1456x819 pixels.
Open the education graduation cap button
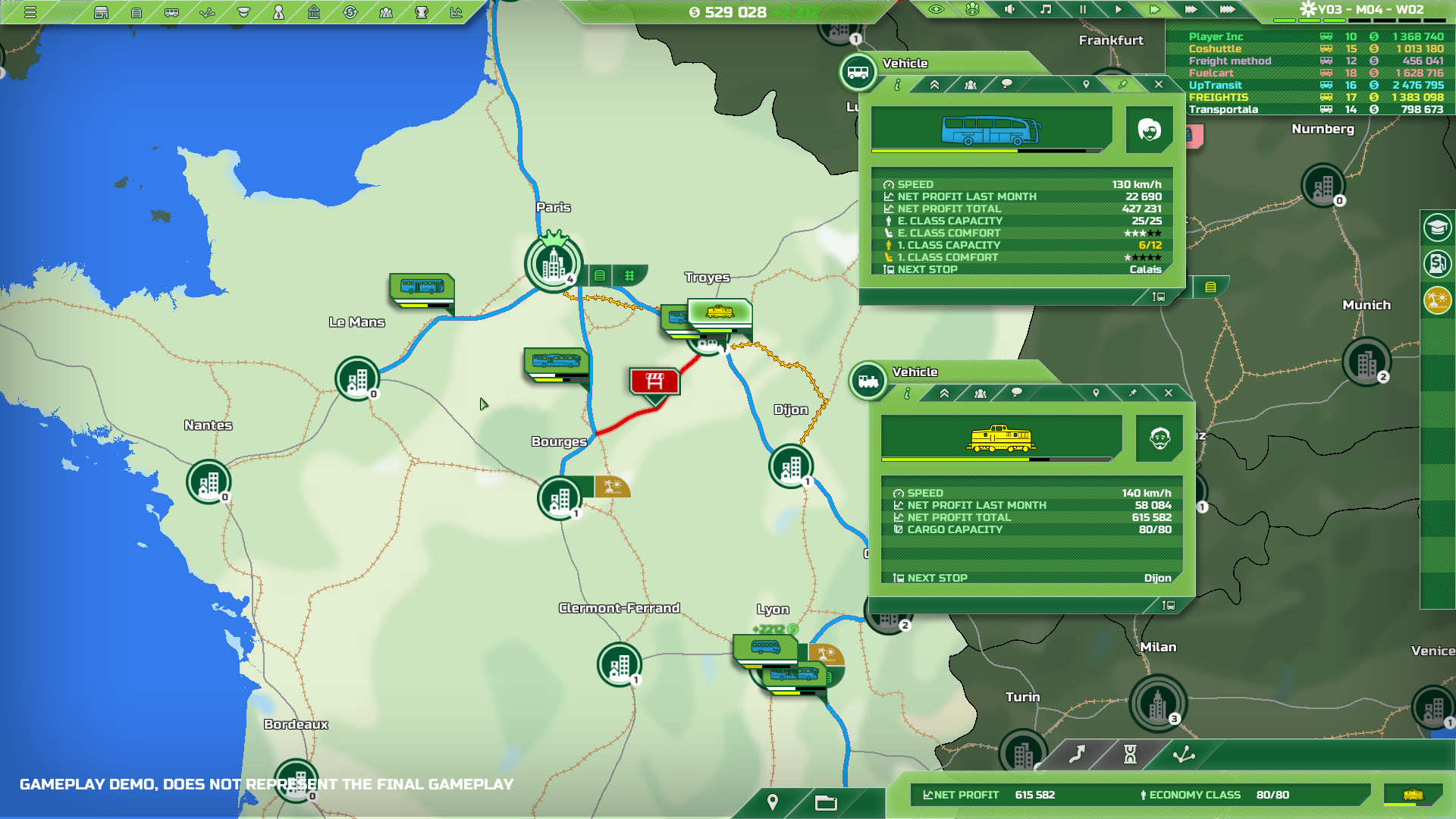pyautogui.click(x=1436, y=227)
